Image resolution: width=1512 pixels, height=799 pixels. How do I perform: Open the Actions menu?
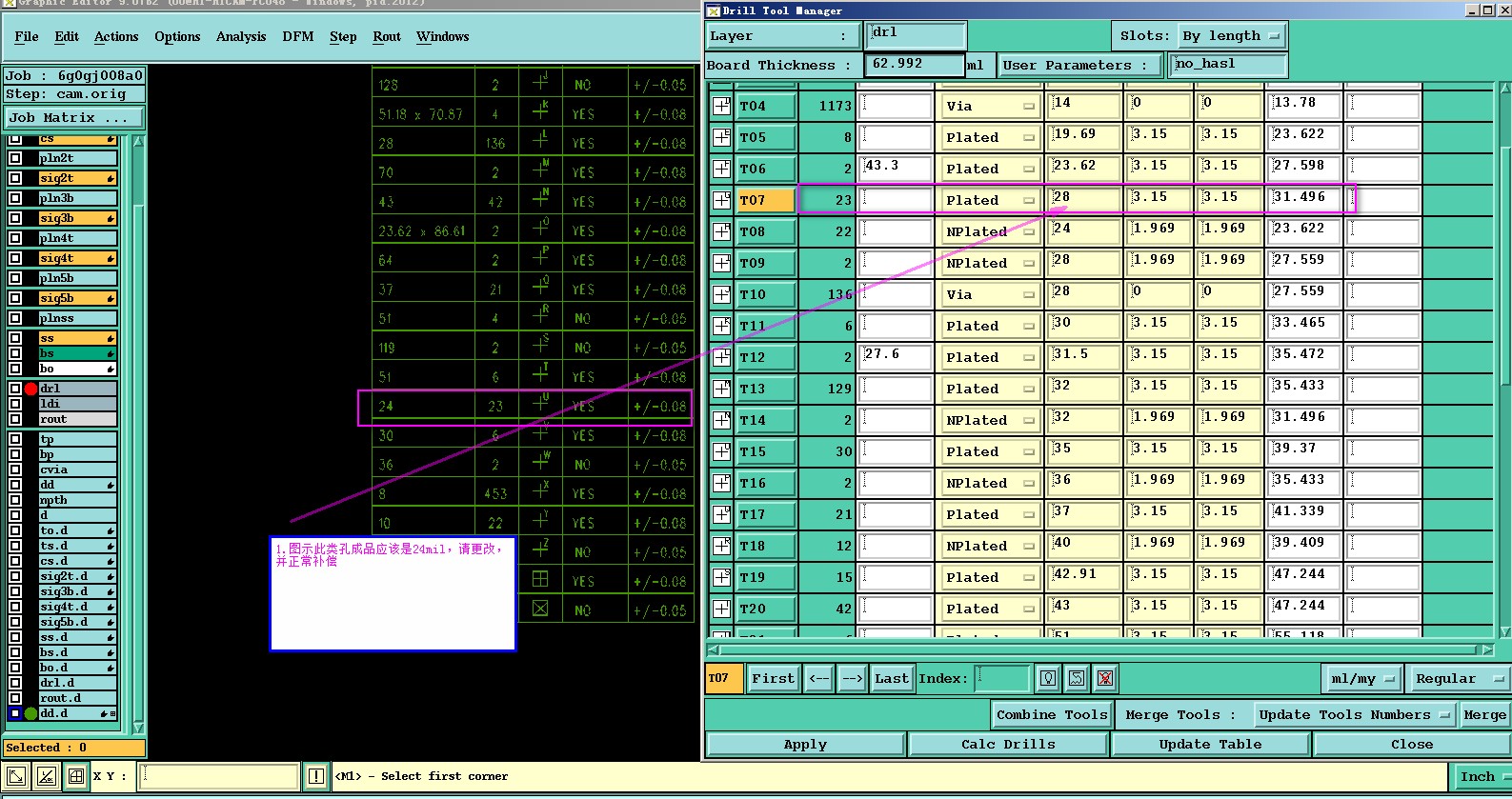(x=116, y=36)
